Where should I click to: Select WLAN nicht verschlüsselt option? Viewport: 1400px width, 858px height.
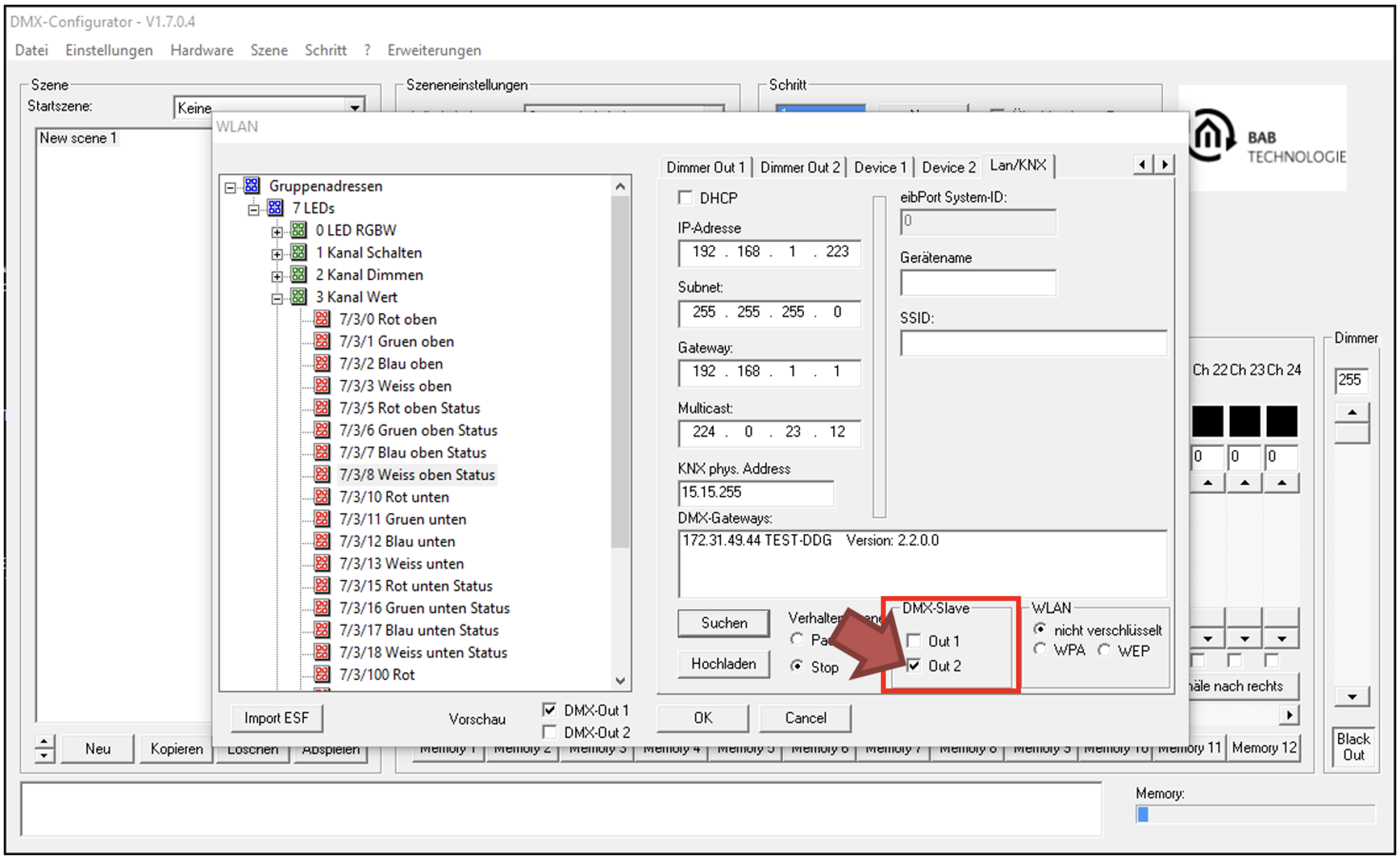point(1040,629)
